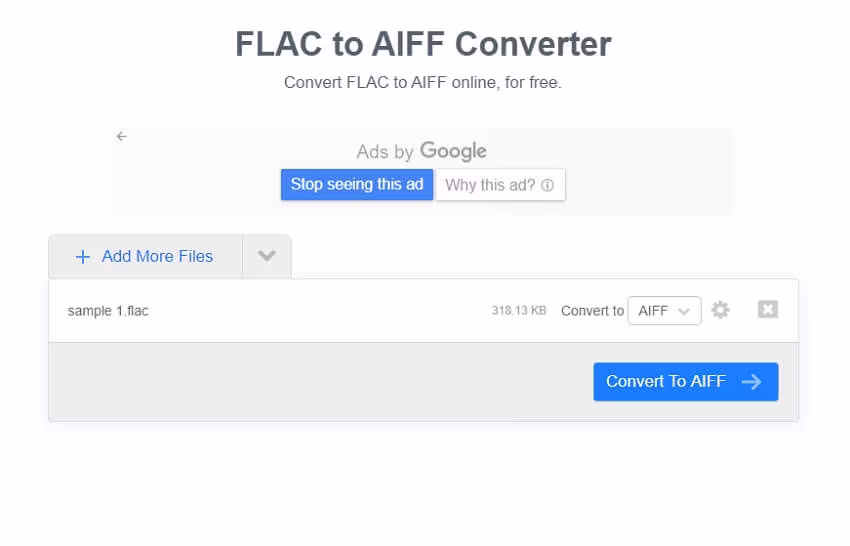Viewport: 850px width, 546px height.
Task: Click the Why this ad? button
Action: tap(499, 185)
